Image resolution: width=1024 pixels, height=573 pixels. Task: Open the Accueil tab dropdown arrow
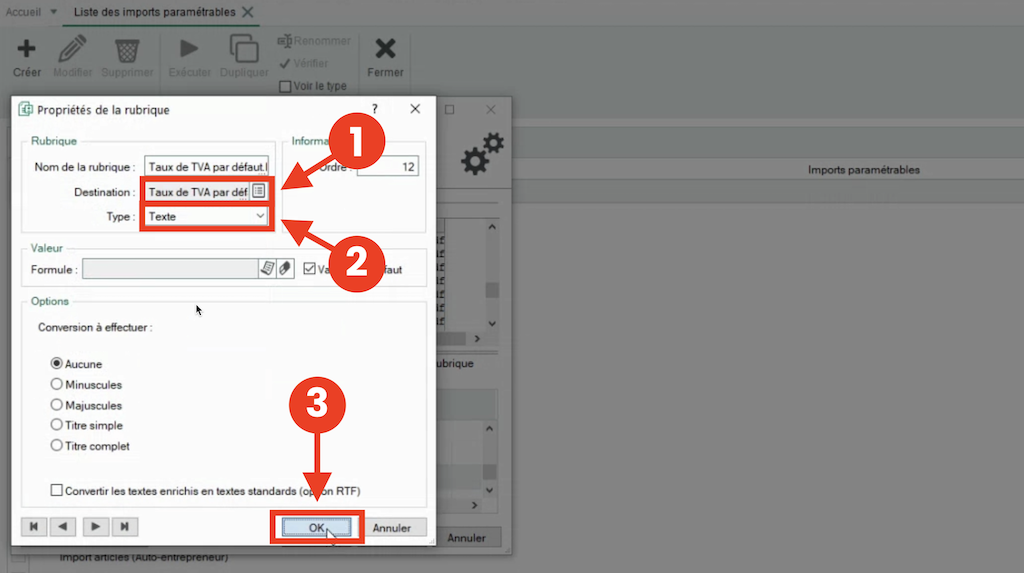coord(54,12)
